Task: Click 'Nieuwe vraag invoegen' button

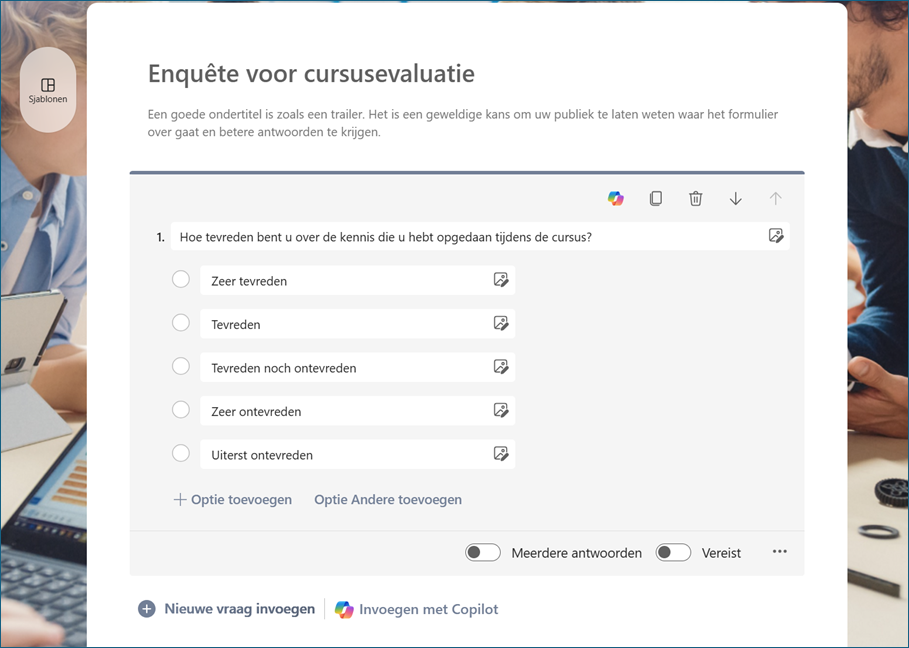Action: (x=227, y=609)
